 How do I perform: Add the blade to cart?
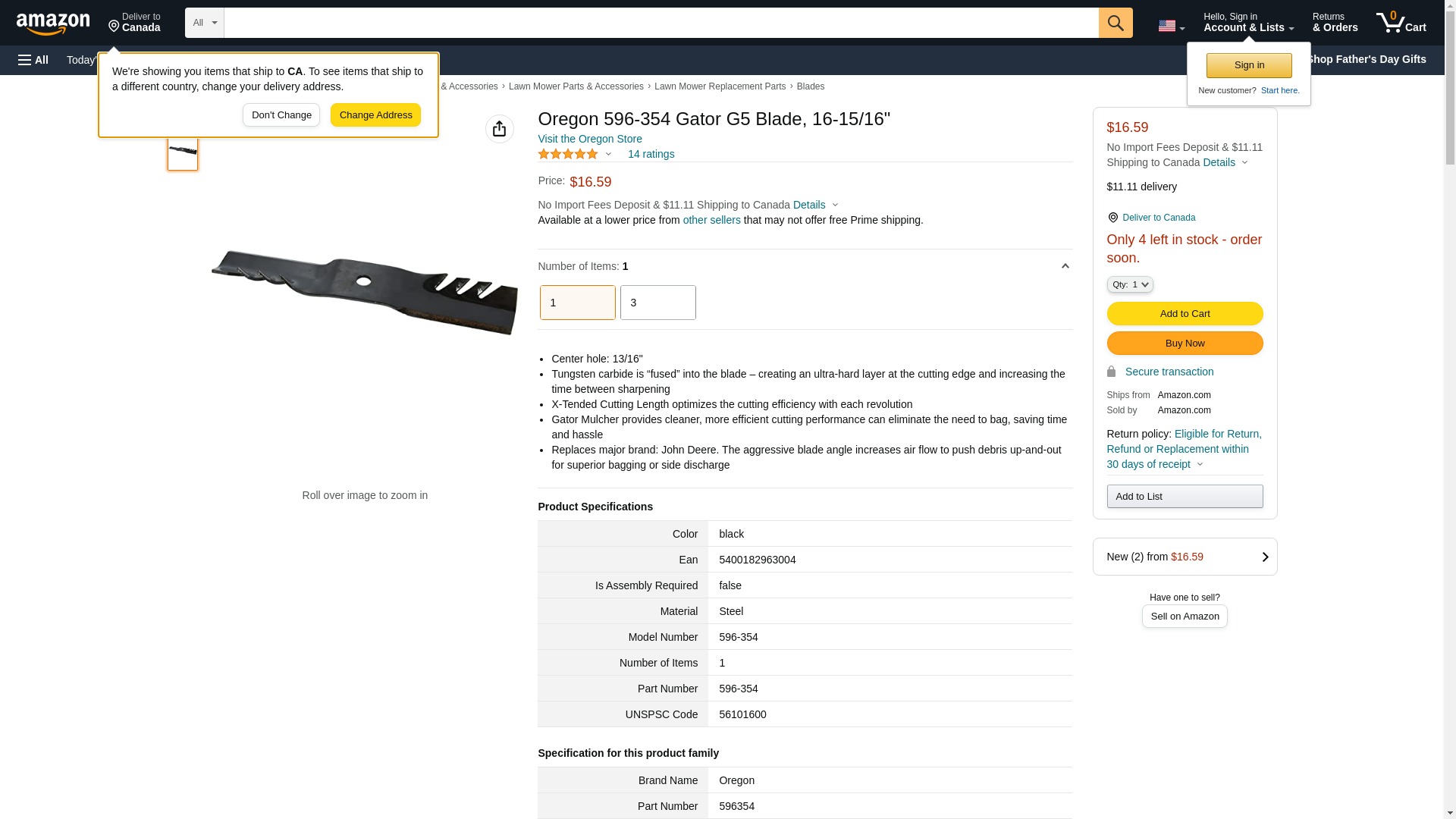[x=1185, y=313]
